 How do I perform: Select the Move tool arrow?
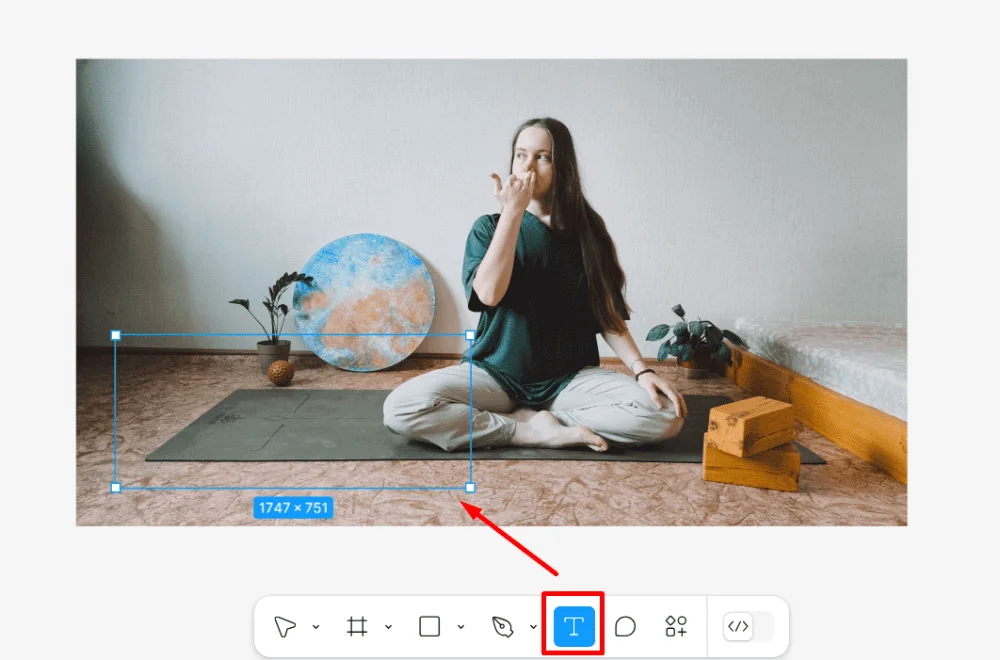284,627
